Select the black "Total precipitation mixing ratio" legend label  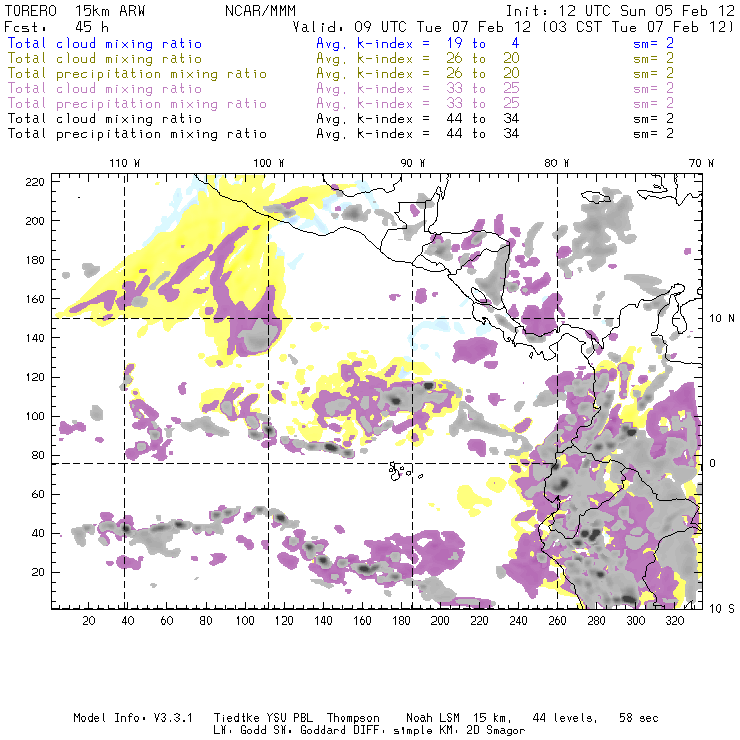137,135
